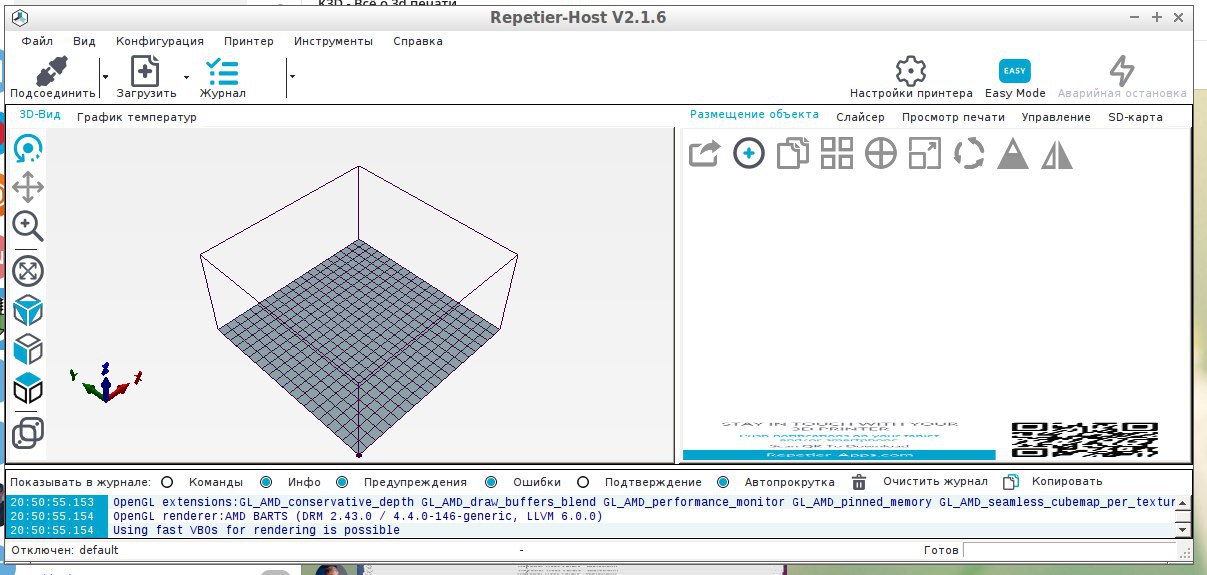Open Настройки принтера gear icon
1207x575 pixels.
(911, 71)
